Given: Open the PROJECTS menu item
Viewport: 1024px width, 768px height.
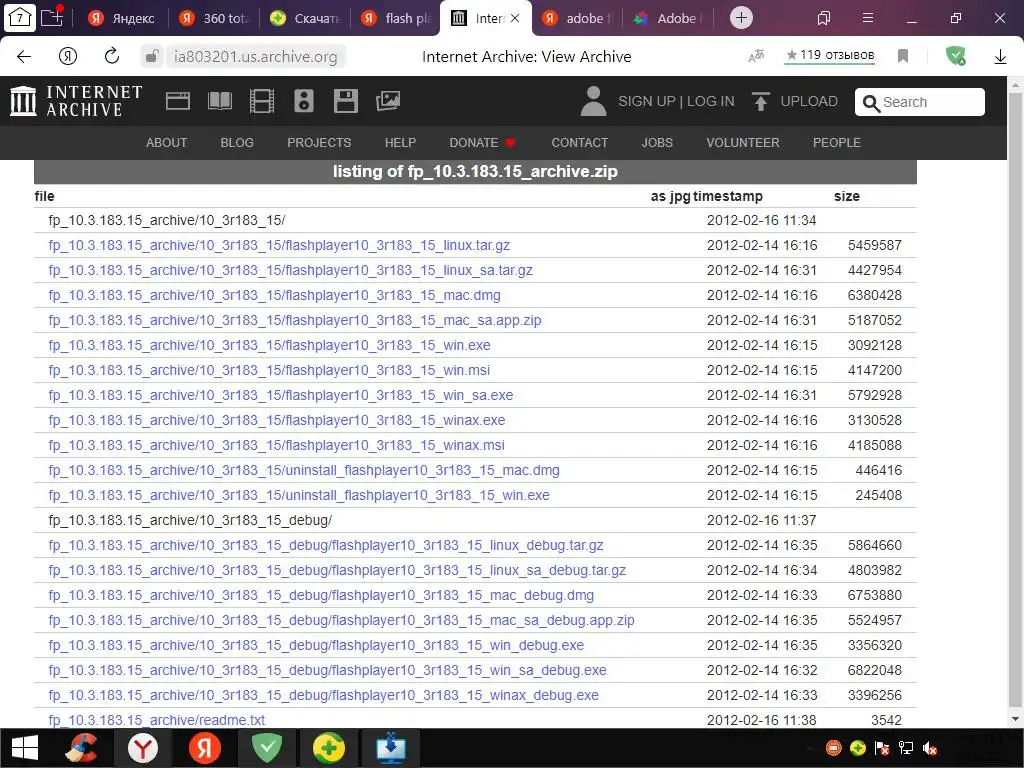Looking at the screenshot, I should pos(319,142).
